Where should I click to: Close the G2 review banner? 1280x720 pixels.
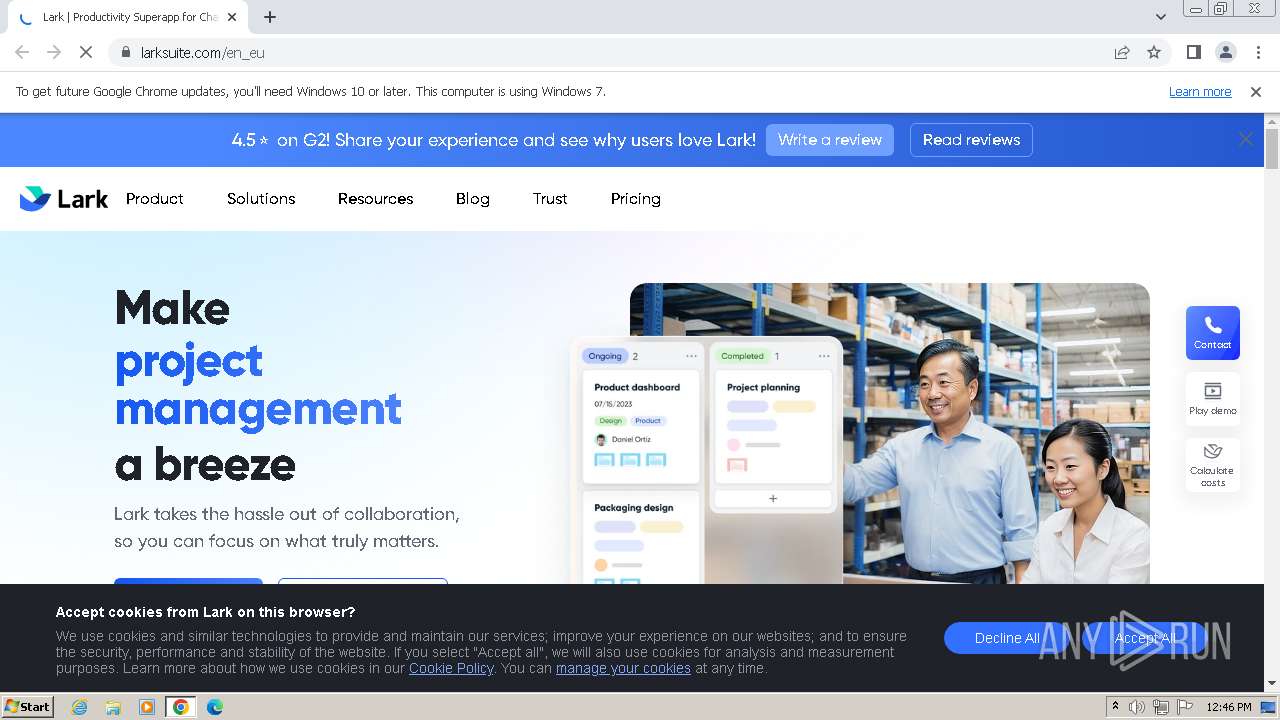[1245, 140]
